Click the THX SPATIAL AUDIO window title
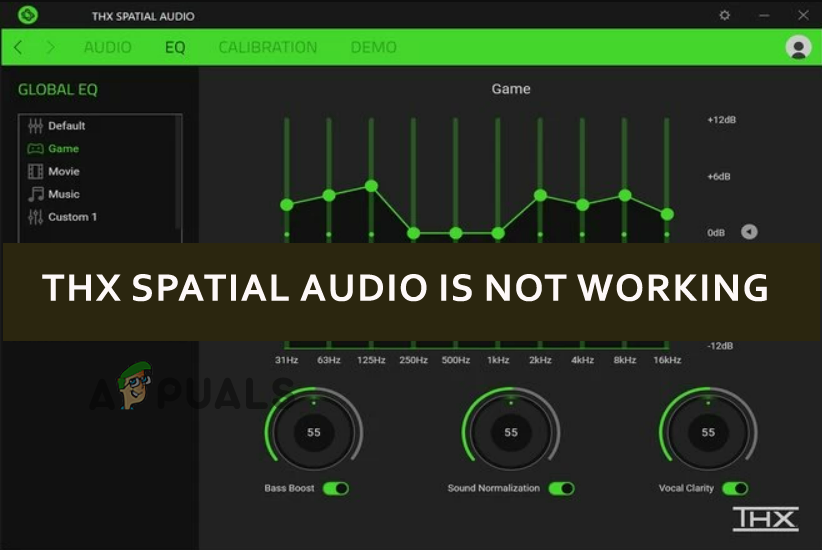The width and height of the screenshot is (822, 550). click(143, 16)
